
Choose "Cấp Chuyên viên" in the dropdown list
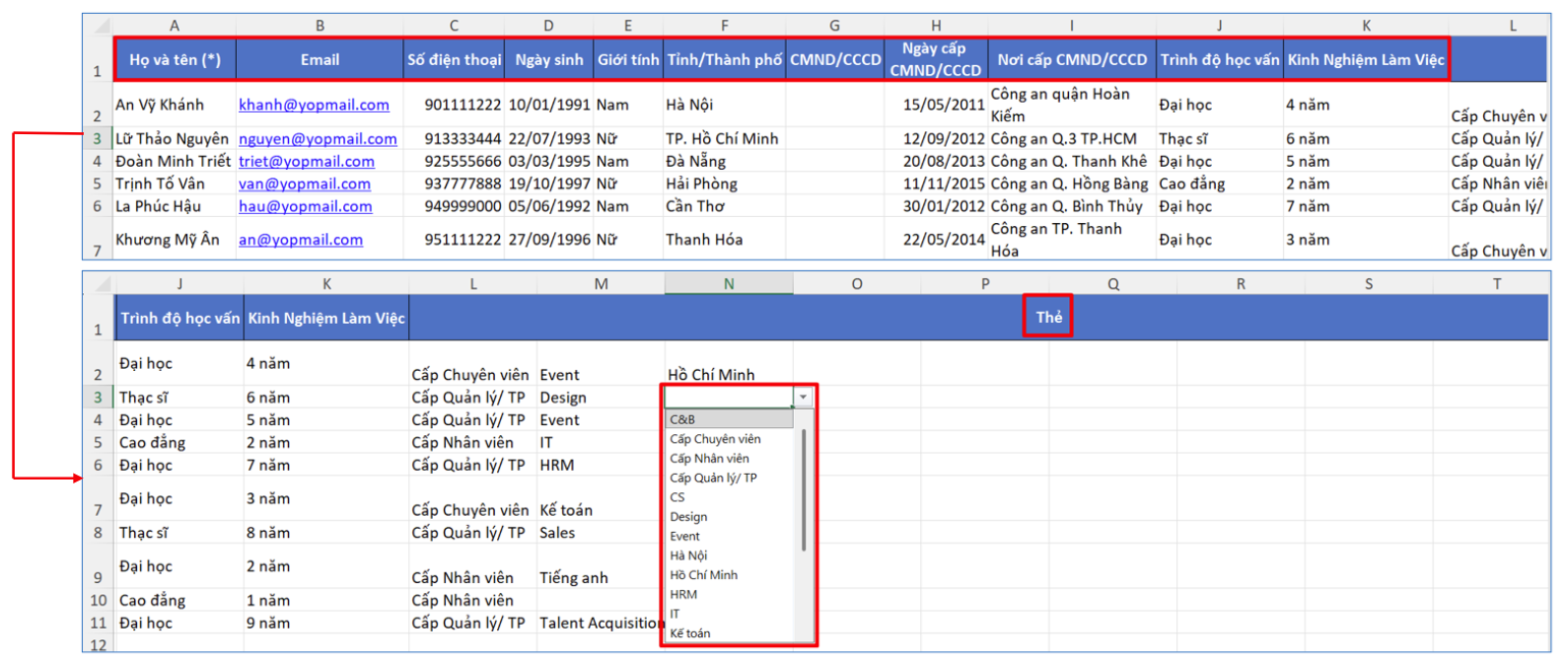716,439
